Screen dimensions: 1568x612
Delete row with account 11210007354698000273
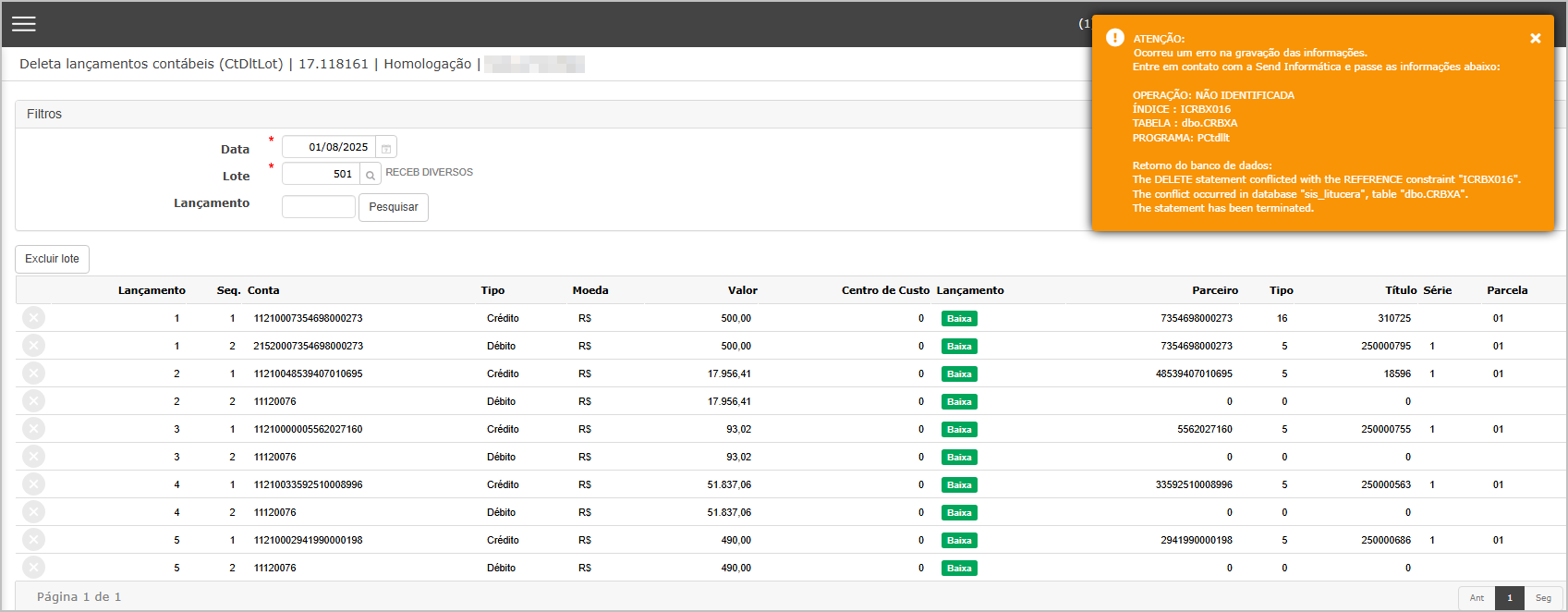pyautogui.click(x=33, y=318)
